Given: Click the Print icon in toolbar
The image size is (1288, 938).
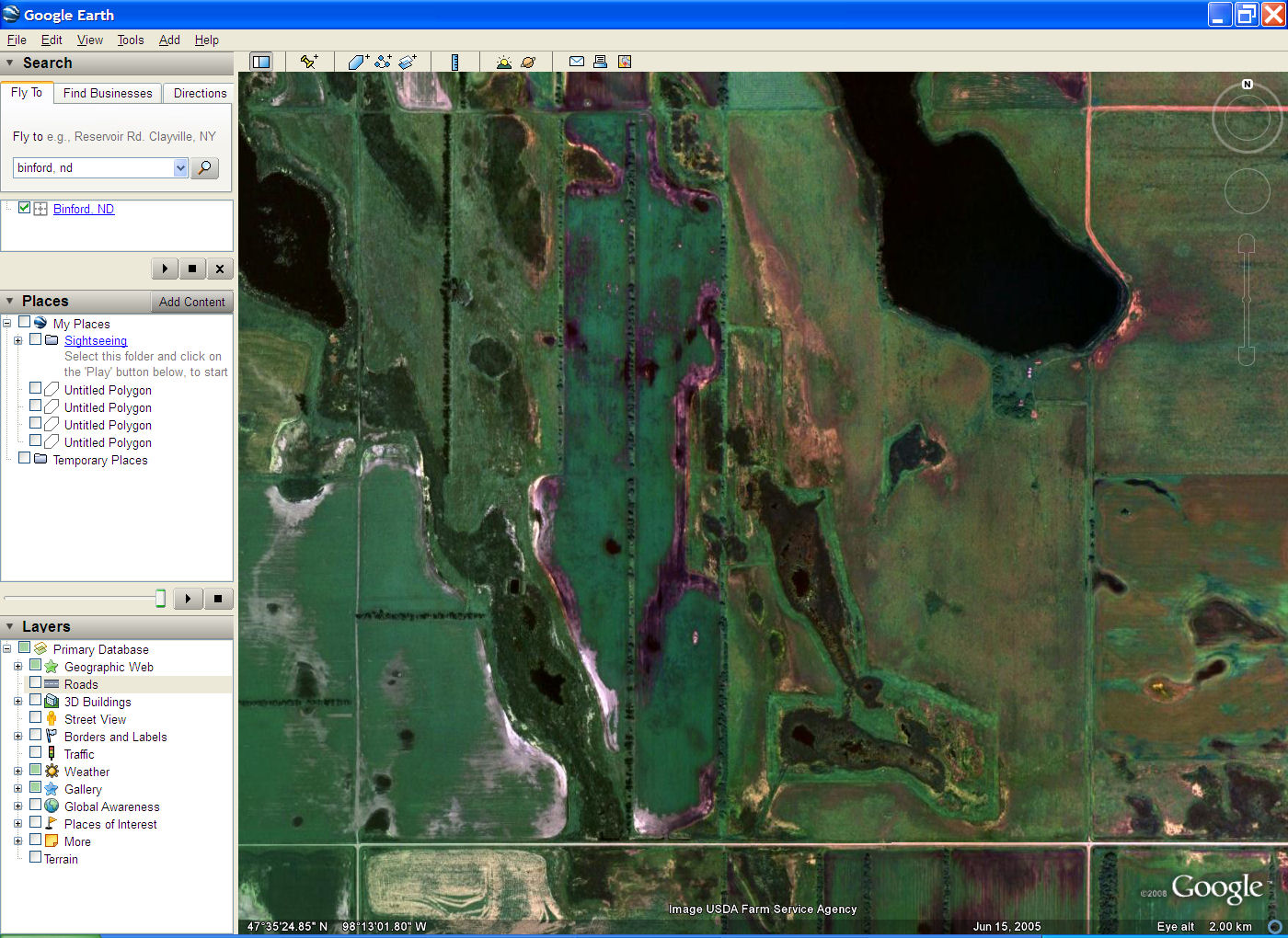Looking at the screenshot, I should tap(600, 62).
